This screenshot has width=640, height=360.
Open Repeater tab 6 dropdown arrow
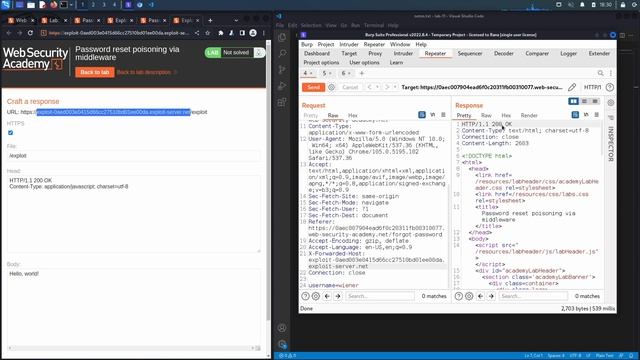tap(349, 73)
